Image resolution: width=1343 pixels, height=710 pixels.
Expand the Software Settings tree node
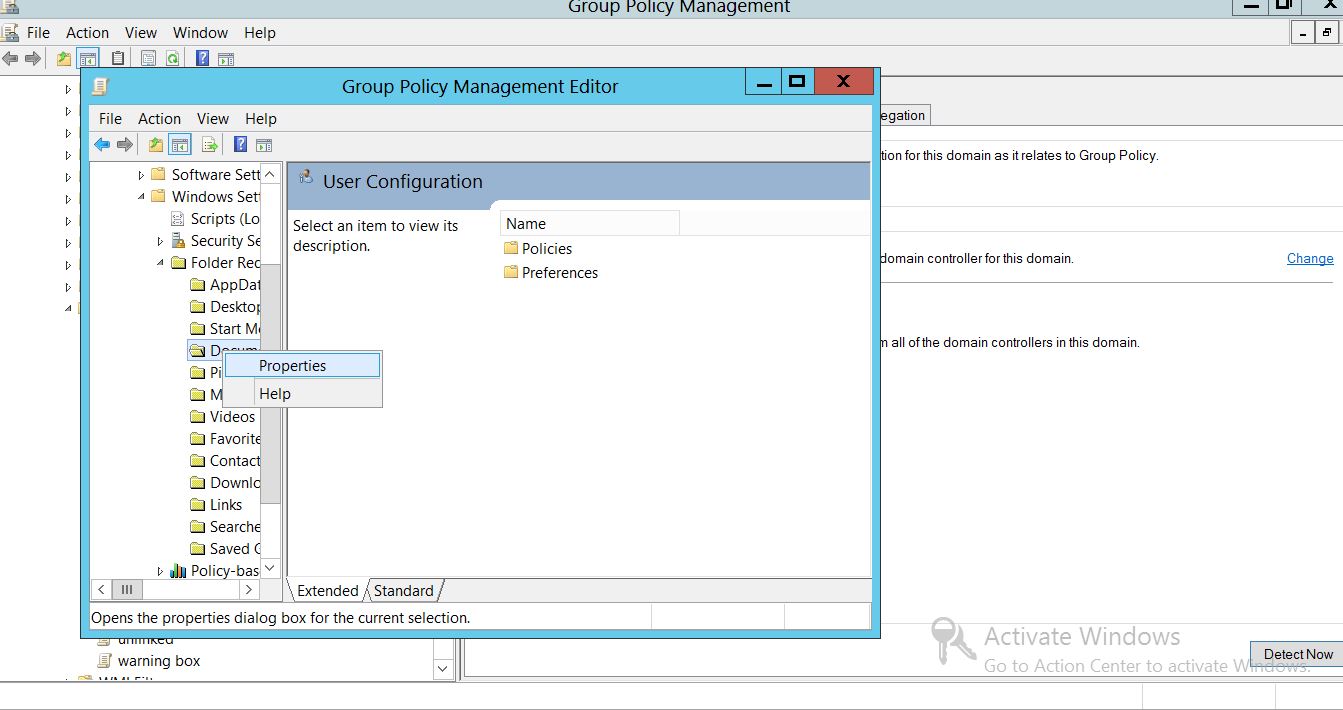[141, 175]
